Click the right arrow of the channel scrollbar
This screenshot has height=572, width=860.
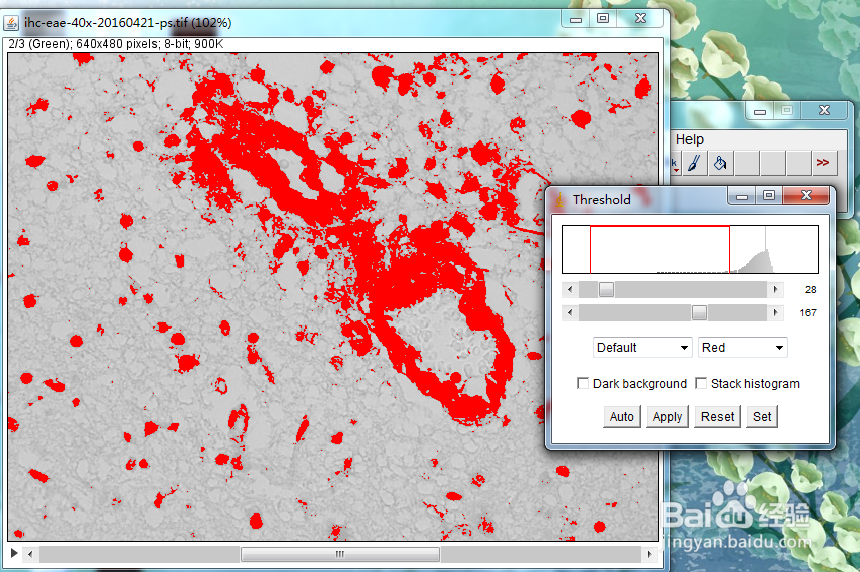point(649,554)
